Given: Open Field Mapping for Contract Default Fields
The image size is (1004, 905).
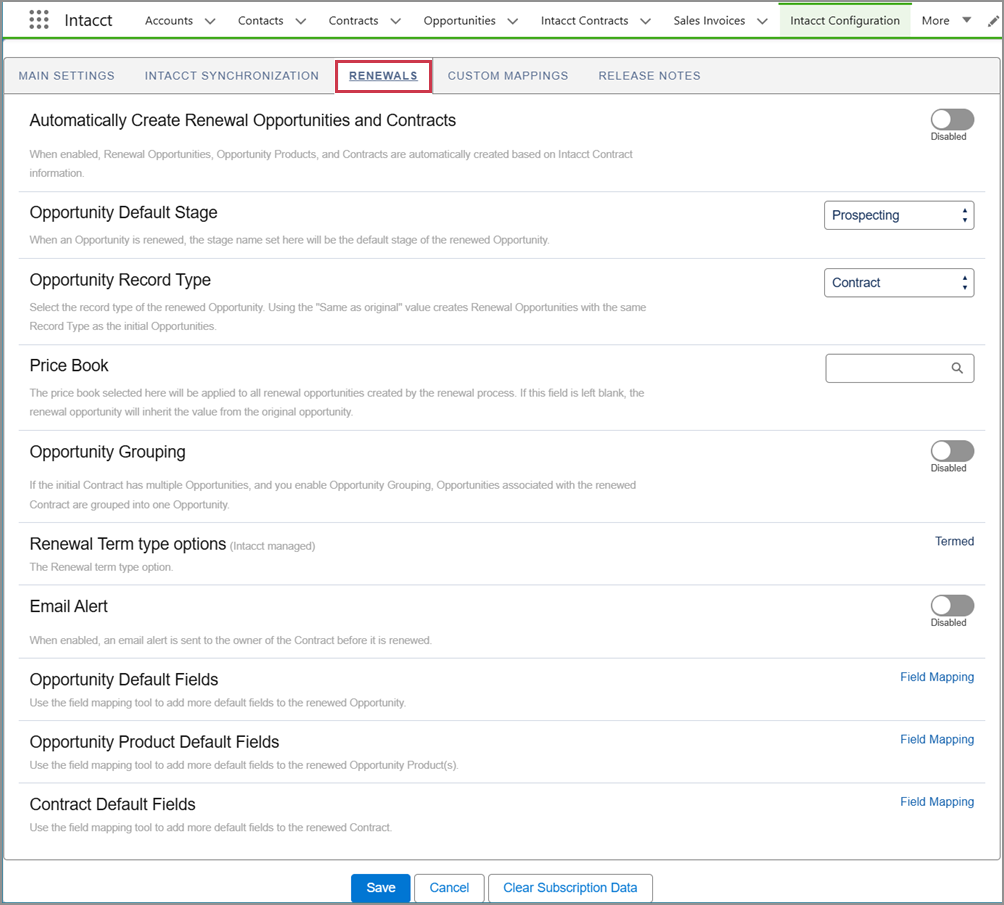Looking at the screenshot, I should 937,801.
